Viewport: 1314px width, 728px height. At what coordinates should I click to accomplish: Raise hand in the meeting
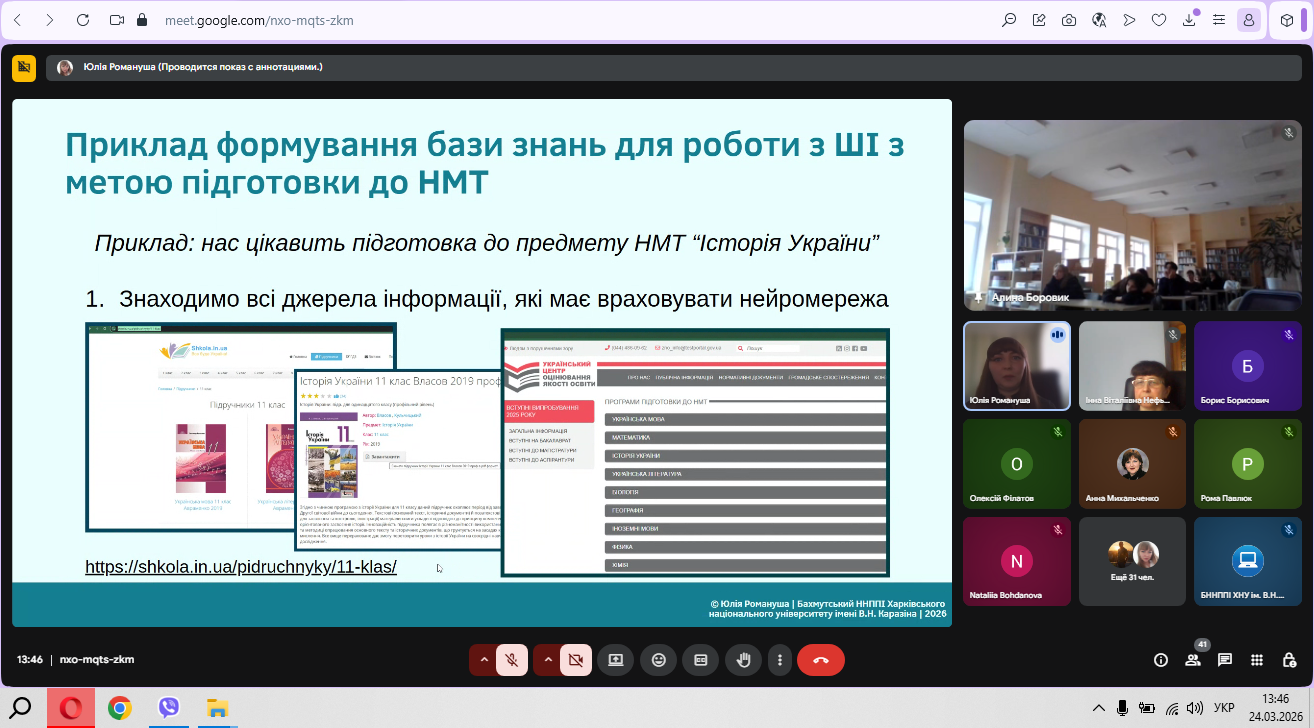743,660
